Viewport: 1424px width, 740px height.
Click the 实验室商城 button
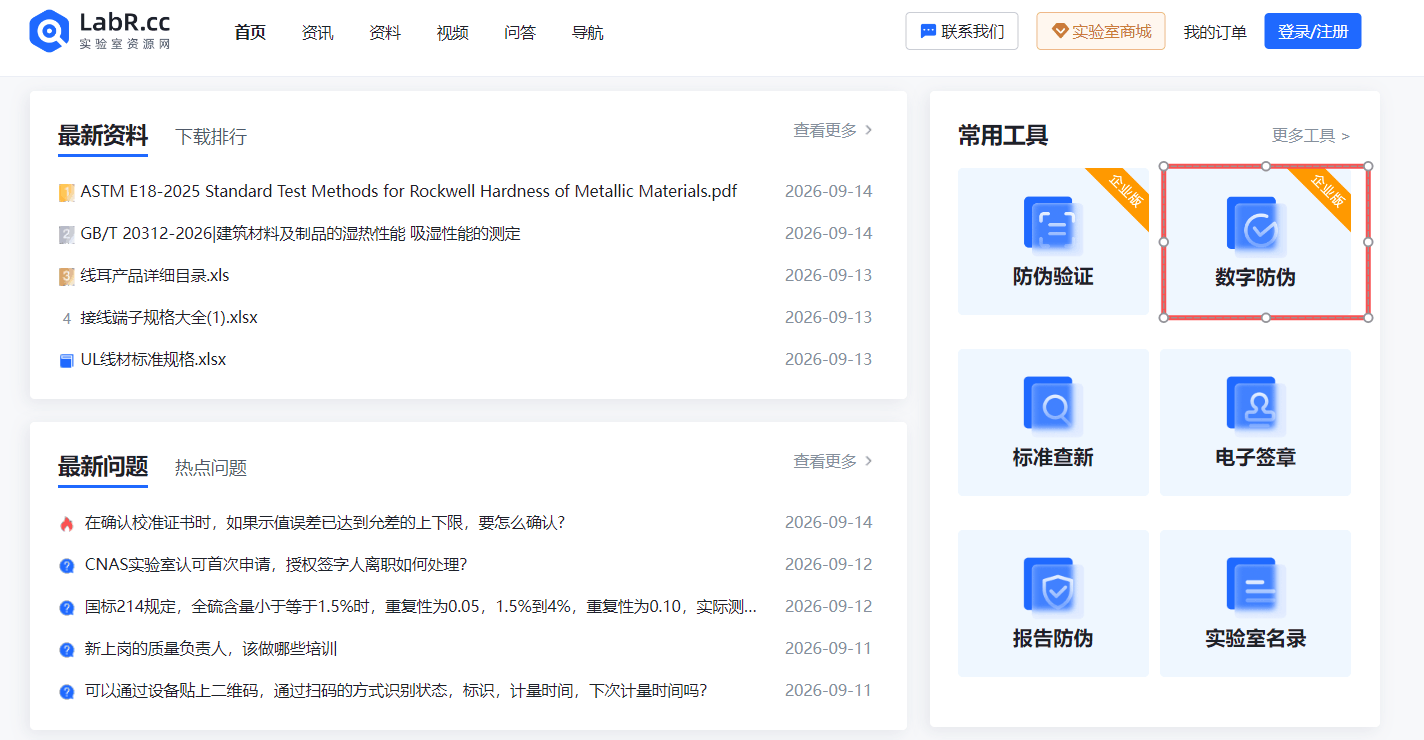click(1101, 31)
